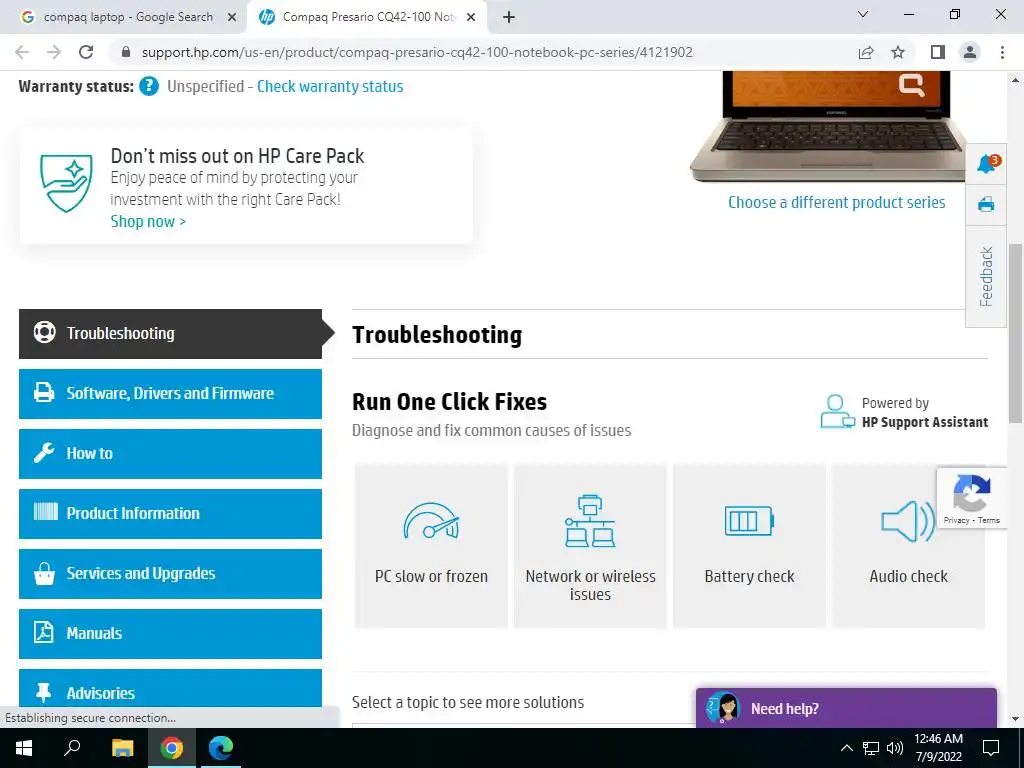Open the Check warranty status link

coord(330,86)
